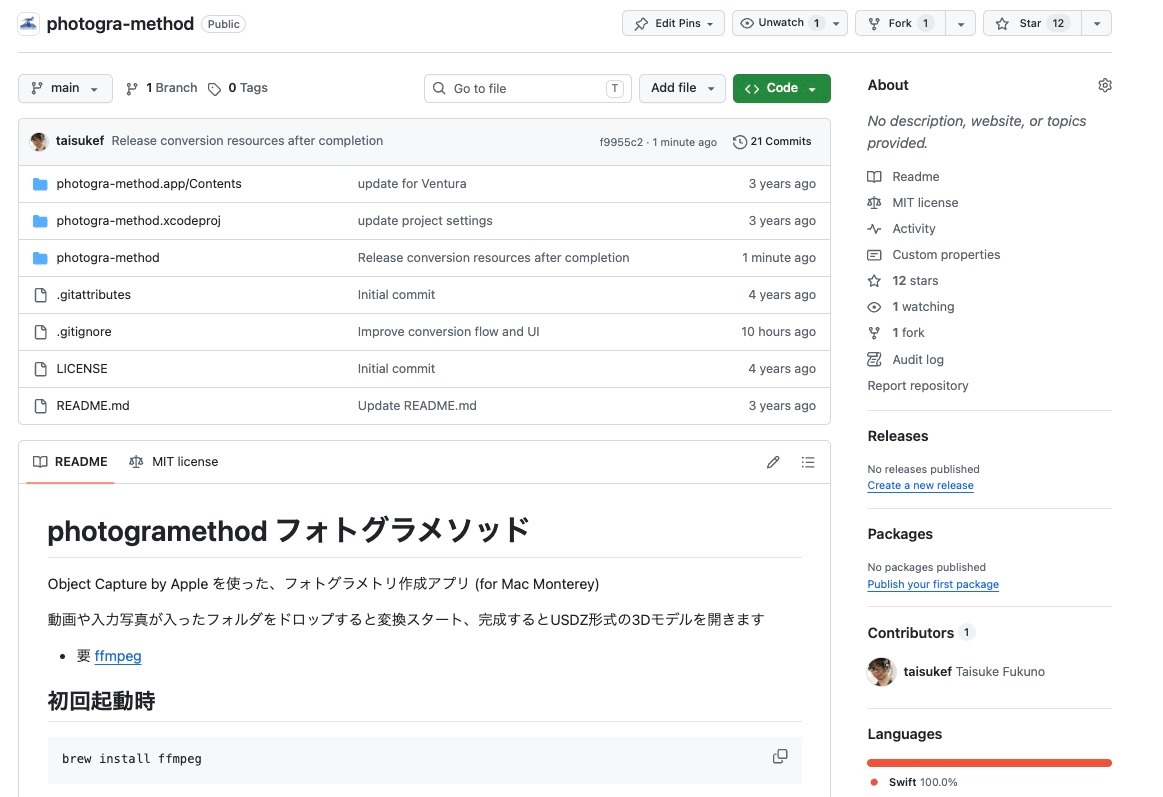This screenshot has height=797, width=1163.
Task: Click the About settings gear icon
Action: [1104, 86]
